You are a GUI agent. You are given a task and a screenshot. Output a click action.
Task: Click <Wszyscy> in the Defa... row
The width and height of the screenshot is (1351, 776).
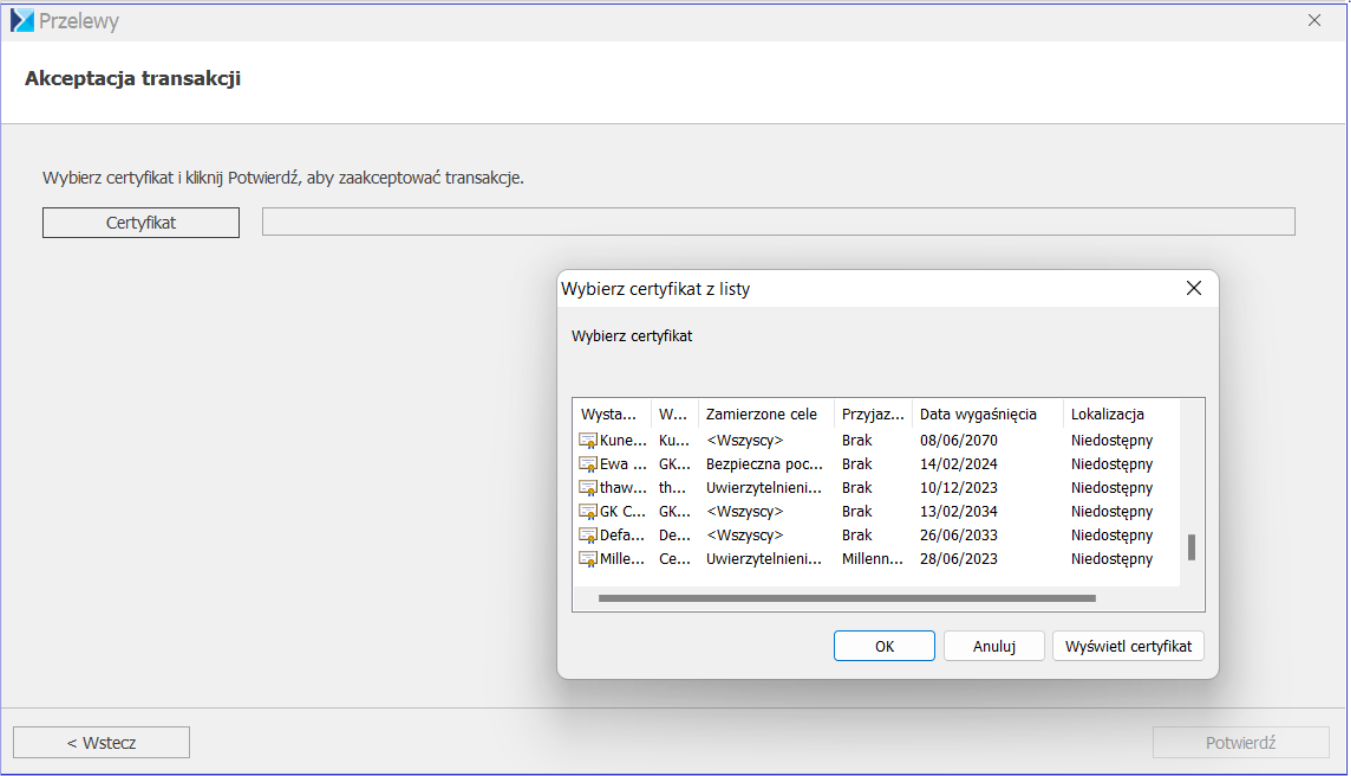(x=744, y=536)
